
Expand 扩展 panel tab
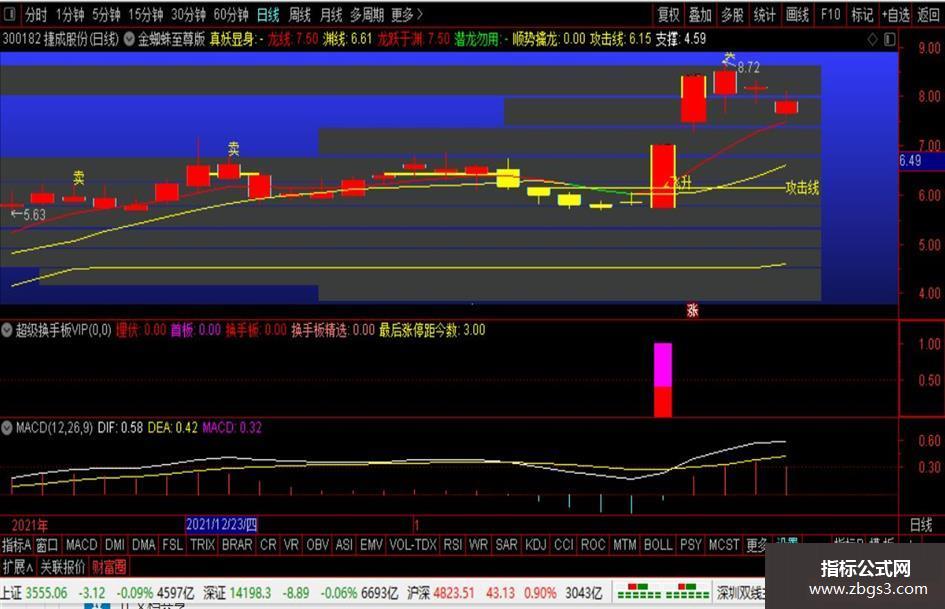[17, 567]
